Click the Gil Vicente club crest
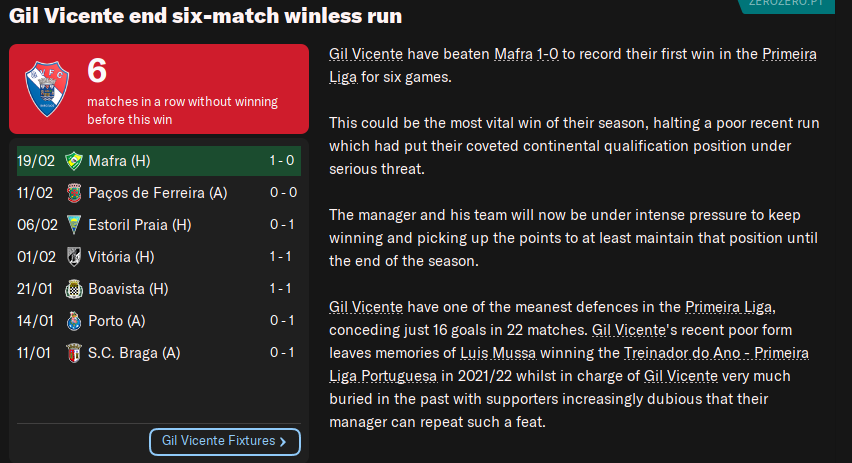The width and height of the screenshot is (852, 463). (x=45, y=89)
